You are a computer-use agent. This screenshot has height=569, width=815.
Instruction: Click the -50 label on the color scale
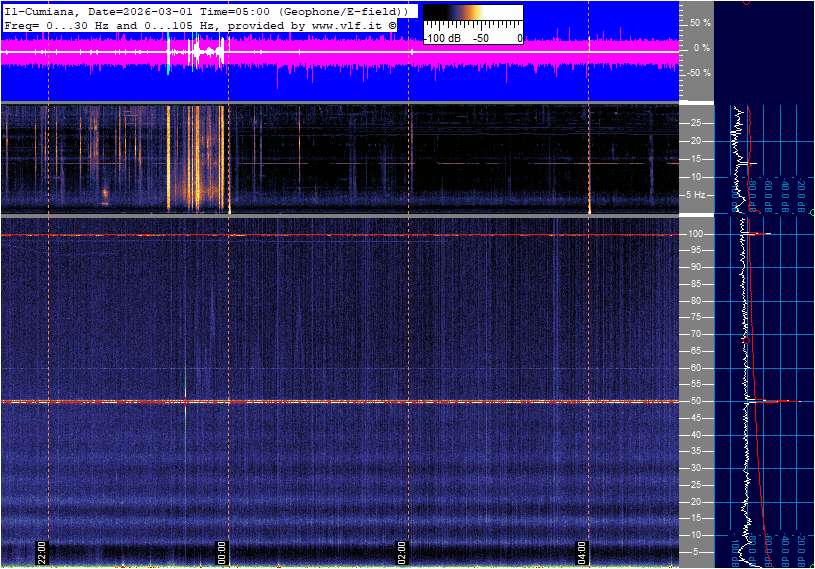tap(480, 38)
